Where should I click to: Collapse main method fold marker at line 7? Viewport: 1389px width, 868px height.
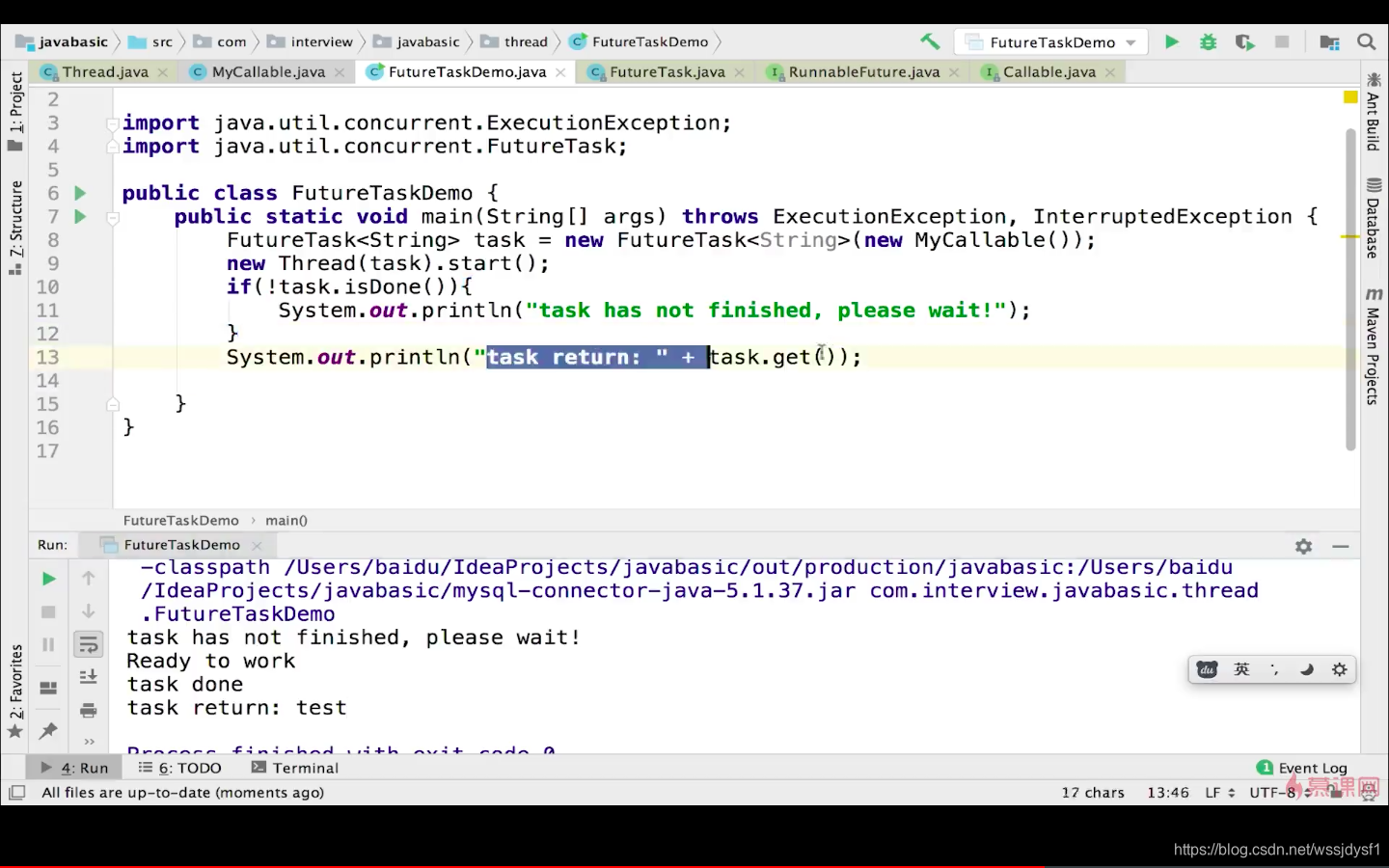[x=113, y=218]
